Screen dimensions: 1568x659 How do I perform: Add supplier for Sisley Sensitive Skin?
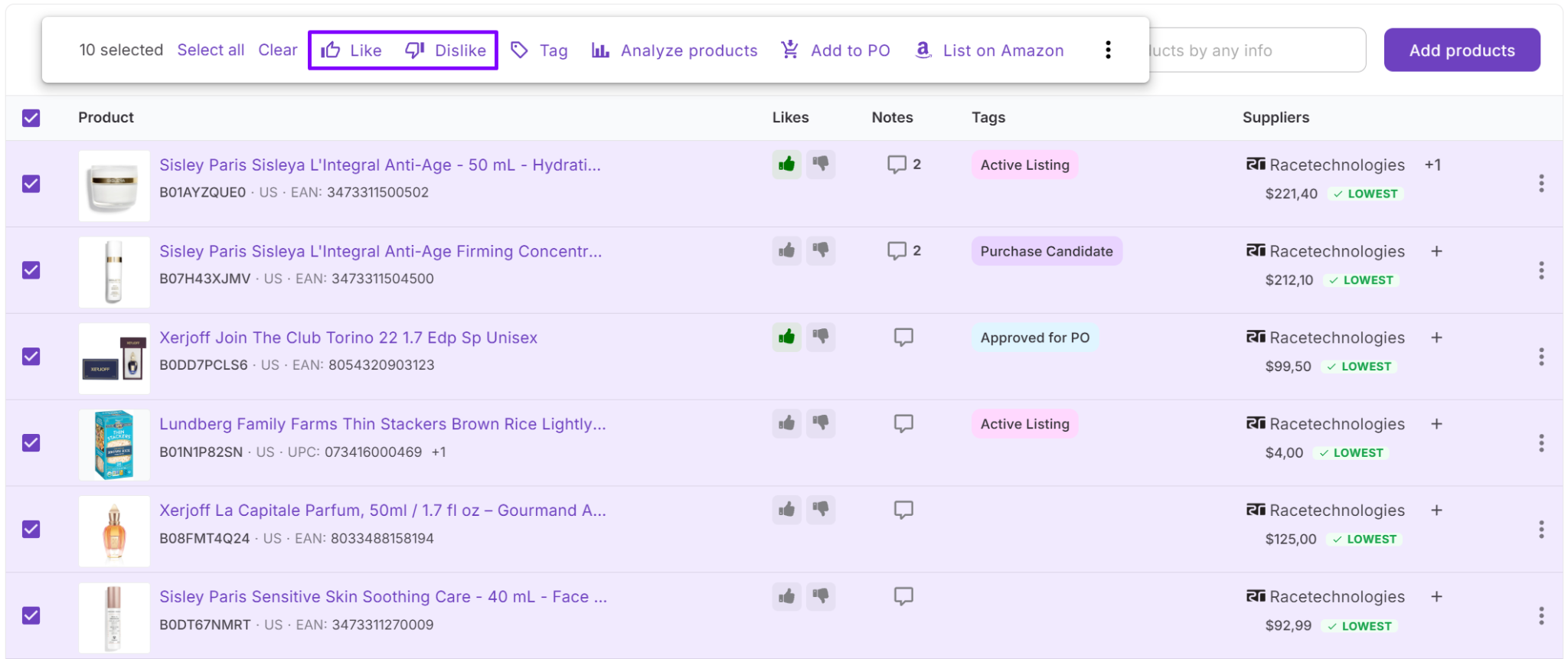click(x=1436, y=597)
